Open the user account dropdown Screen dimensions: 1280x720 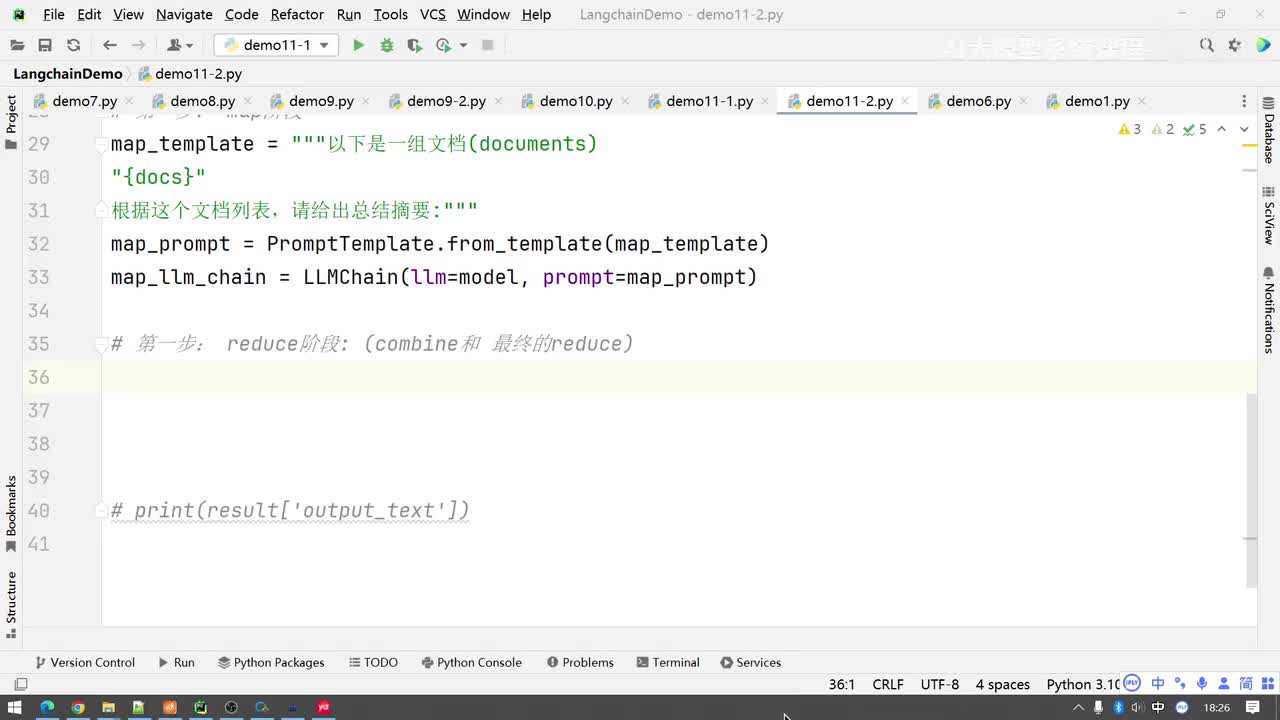coord(180,45)
